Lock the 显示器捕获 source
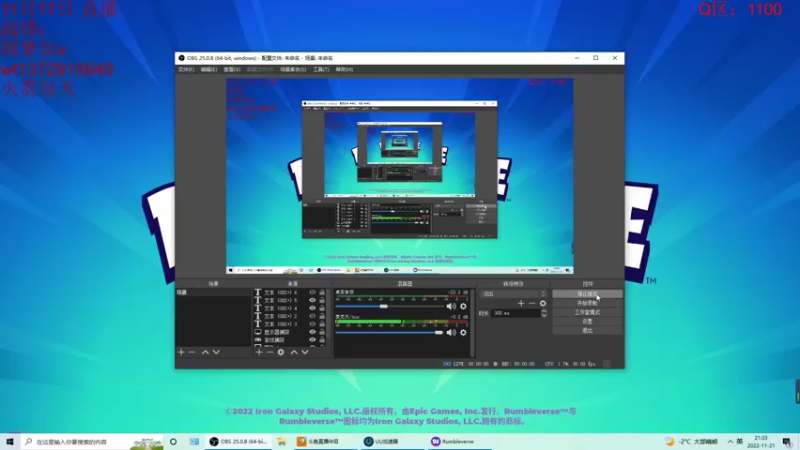The width and height of the screenshot is (800, 450). (x=322, y=332)
